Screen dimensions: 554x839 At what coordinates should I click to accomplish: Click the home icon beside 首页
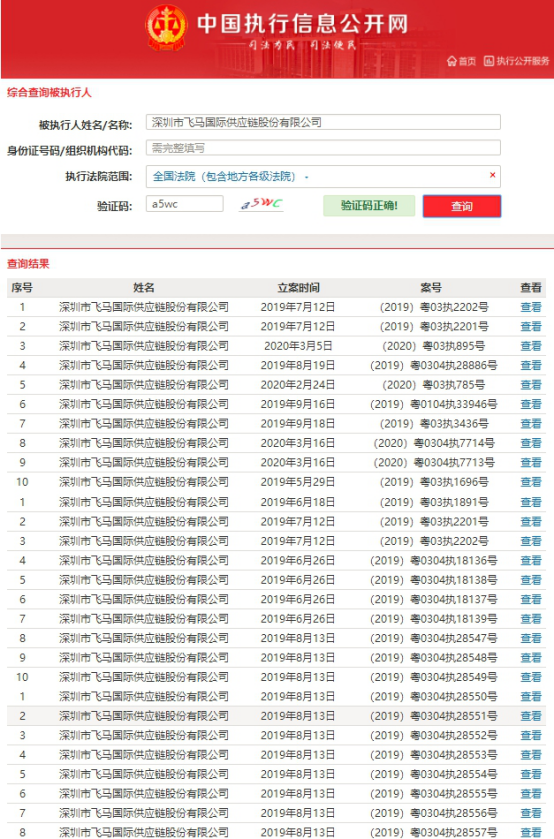coord(452,61)
